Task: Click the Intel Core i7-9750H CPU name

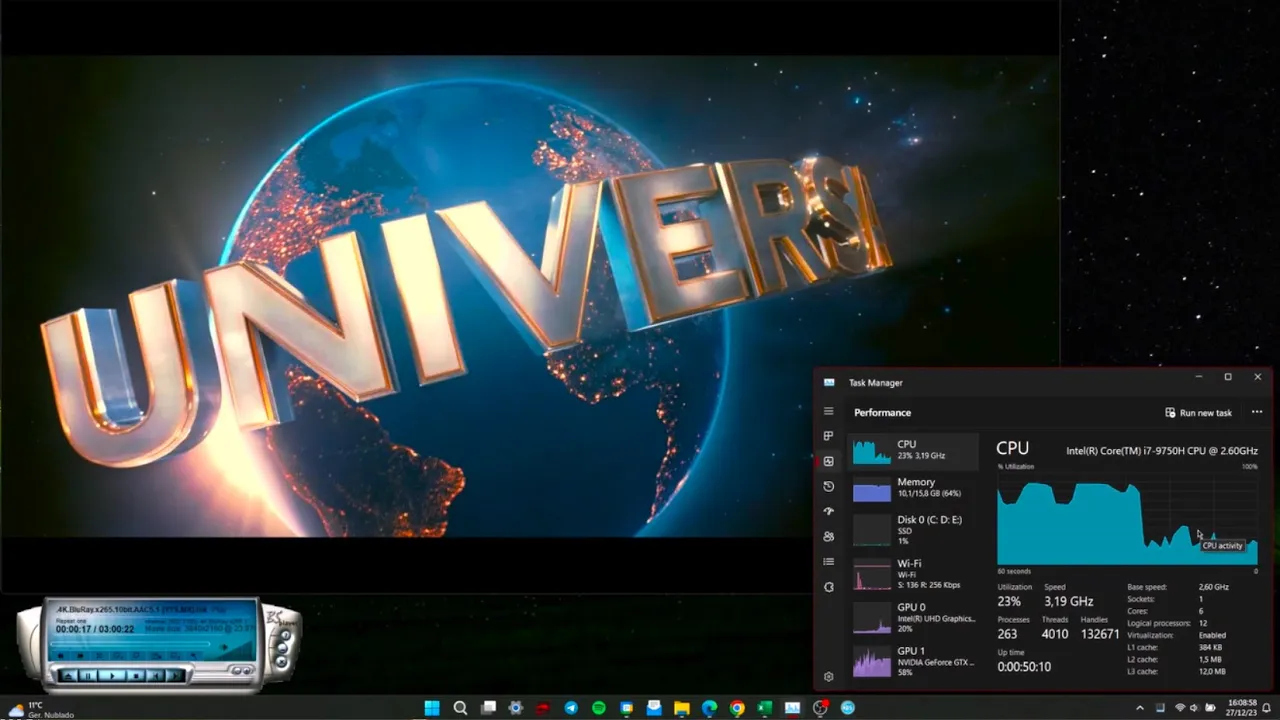Action: pos(1162,451)
